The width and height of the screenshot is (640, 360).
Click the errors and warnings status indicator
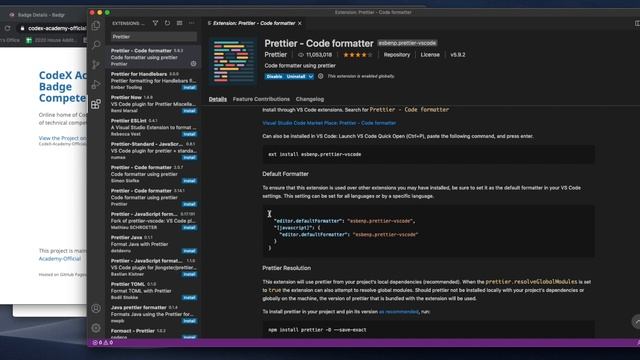tap(103, 342)
